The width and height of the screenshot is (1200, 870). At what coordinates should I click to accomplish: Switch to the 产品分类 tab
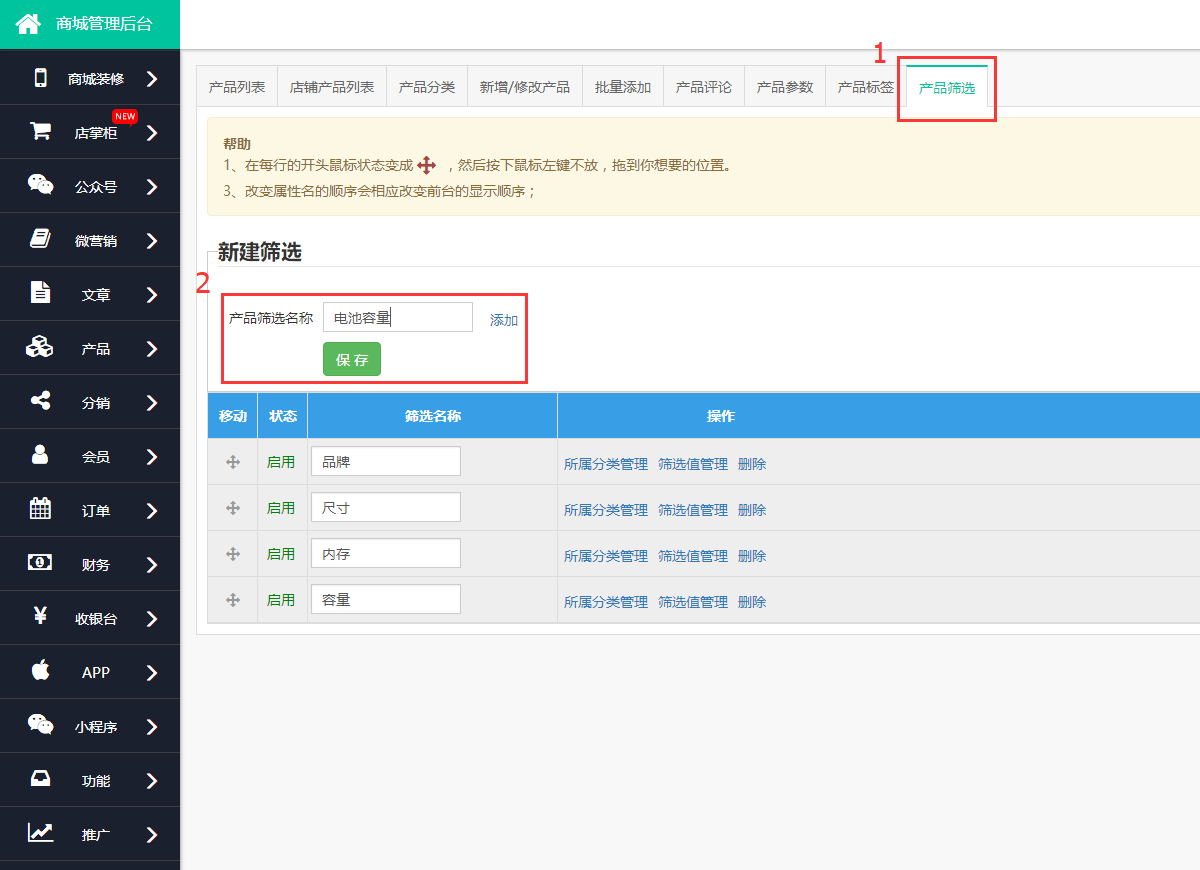coord(427,87)
